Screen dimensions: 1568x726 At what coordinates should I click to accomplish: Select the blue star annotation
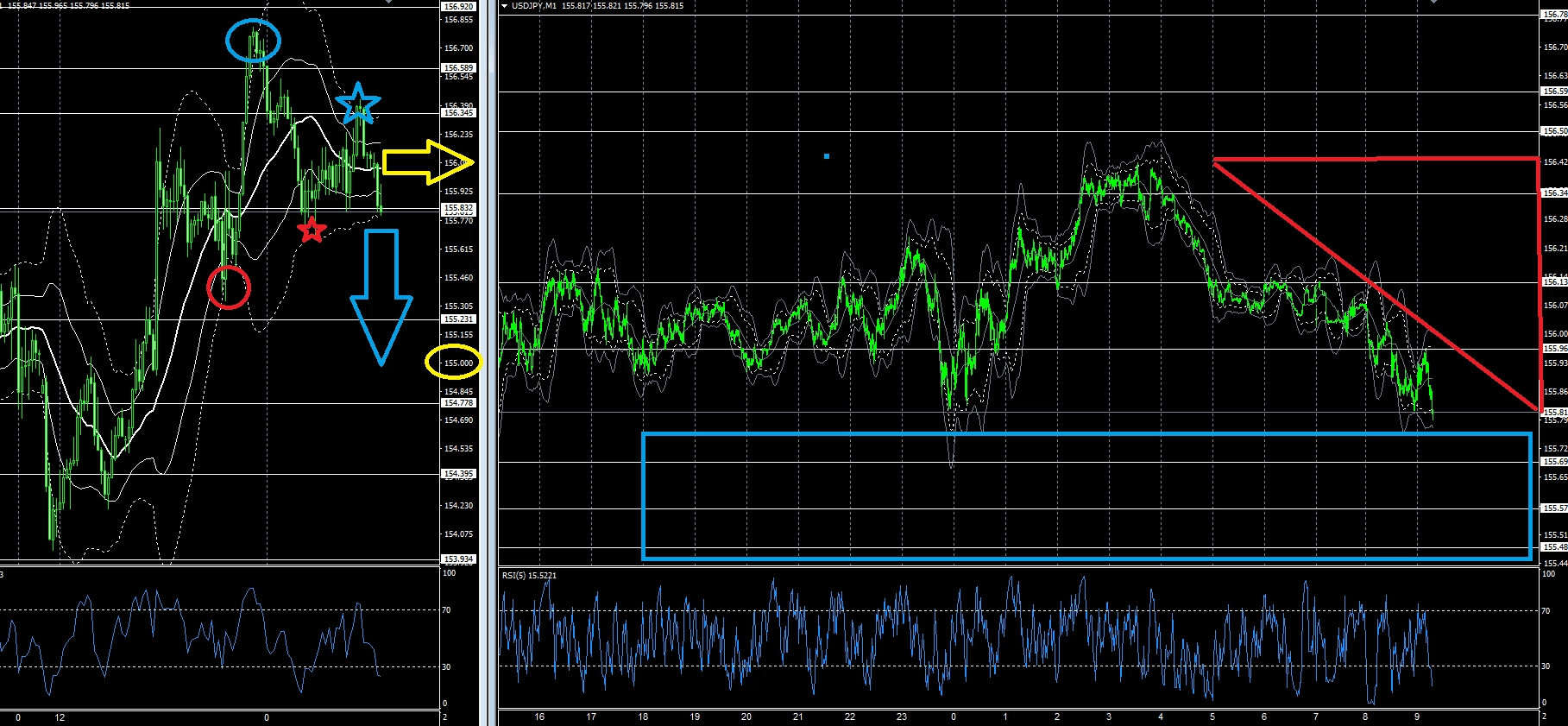357,104
